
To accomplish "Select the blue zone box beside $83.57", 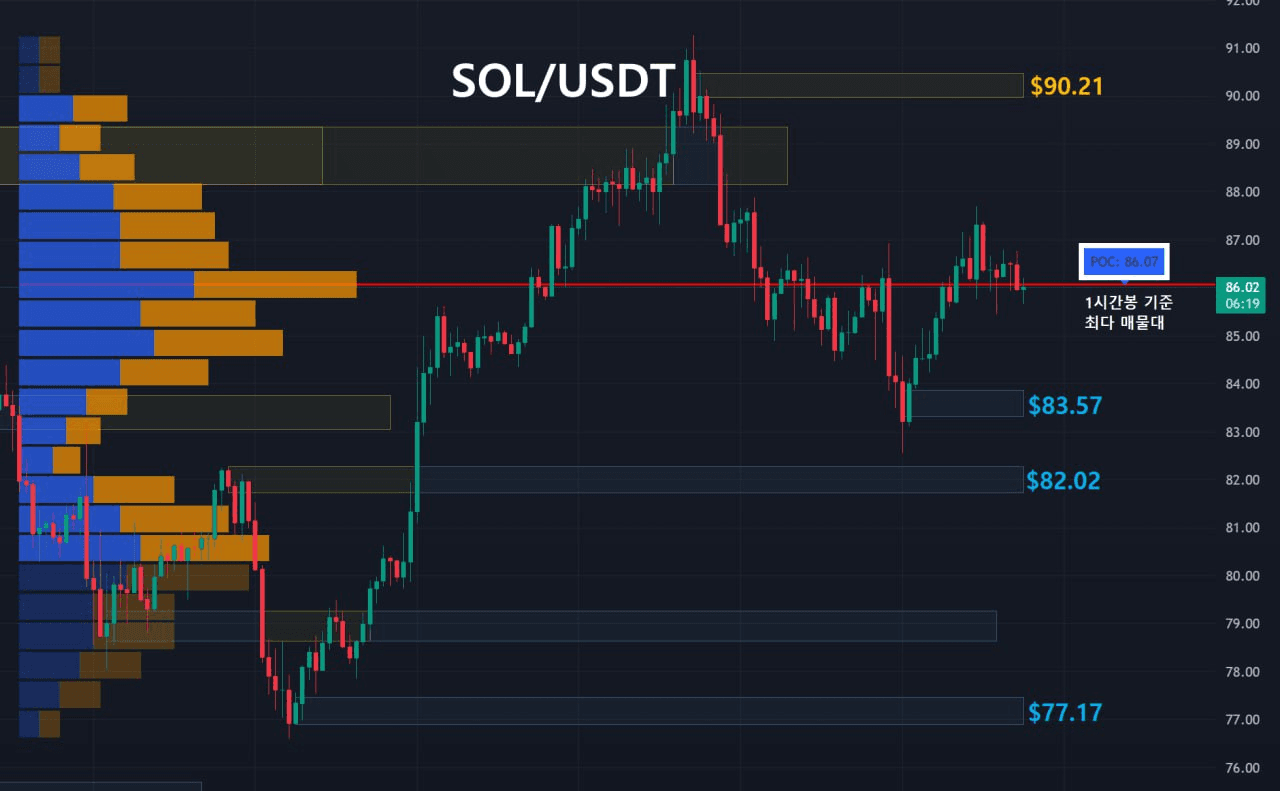I will click(x=967, y=403).
